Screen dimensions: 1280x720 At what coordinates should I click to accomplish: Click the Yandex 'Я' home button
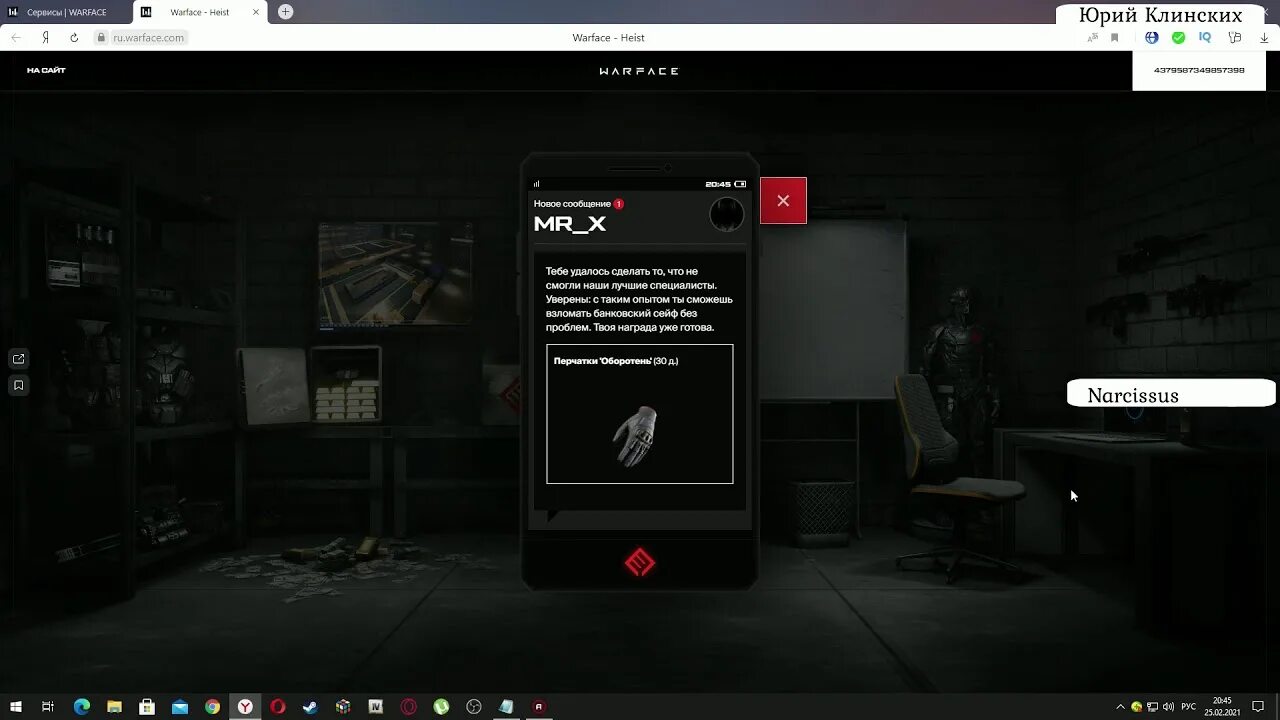click(x=45, y=37)
